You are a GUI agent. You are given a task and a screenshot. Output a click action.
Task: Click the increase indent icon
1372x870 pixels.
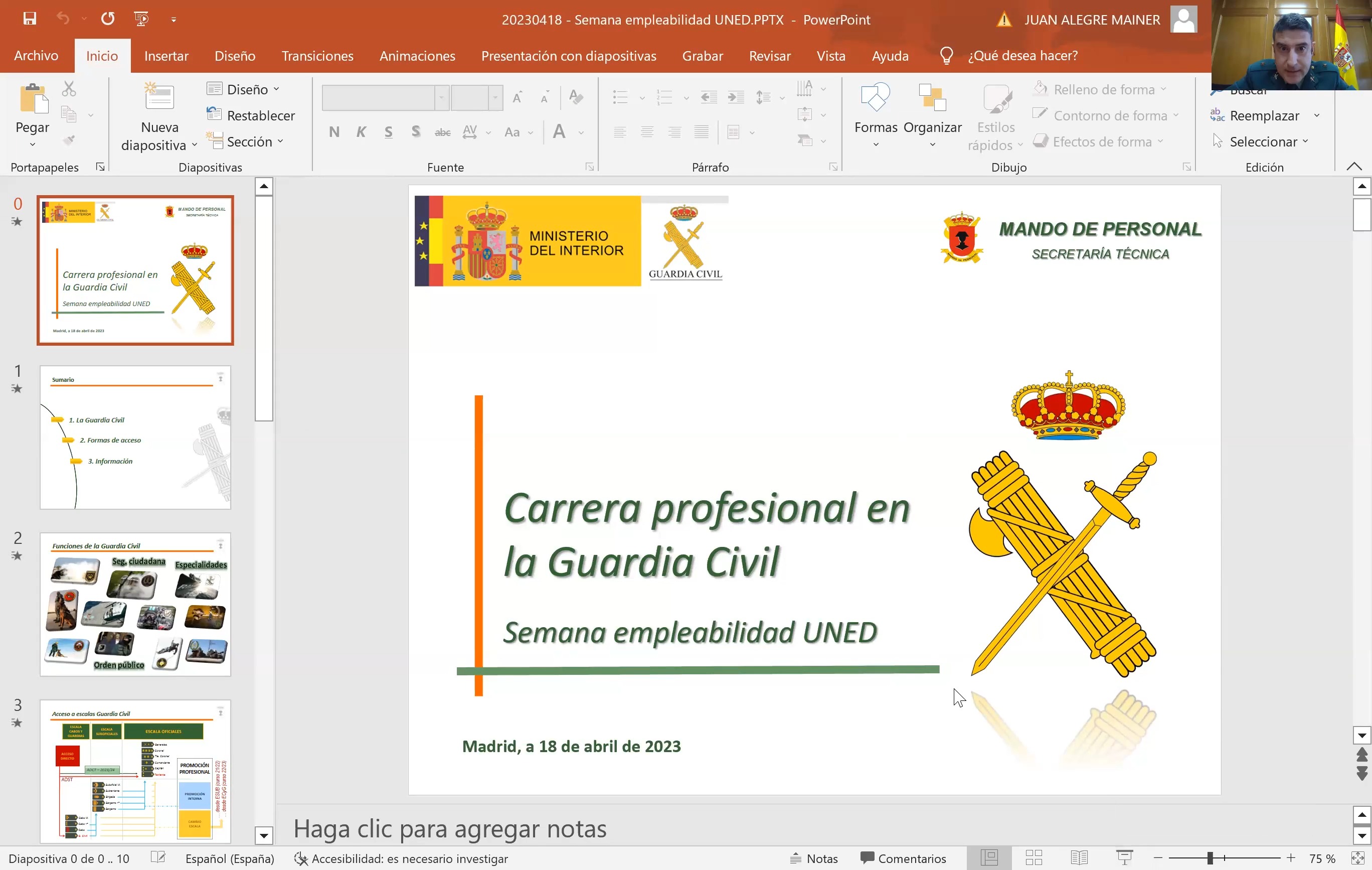tap(736, 97)
